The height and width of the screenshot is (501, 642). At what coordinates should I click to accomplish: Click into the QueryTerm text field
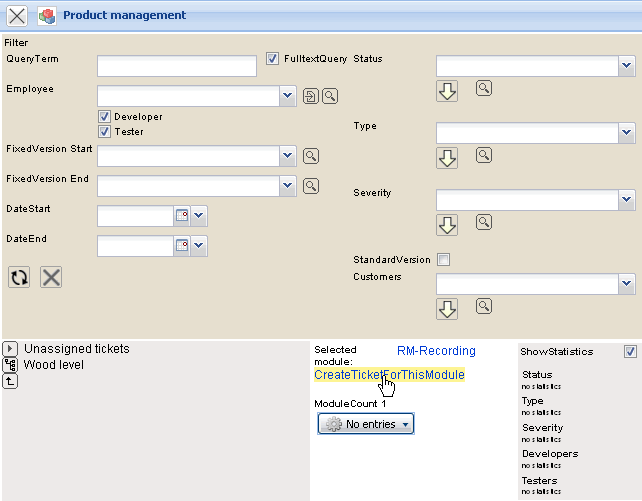(x=177, y=66)
